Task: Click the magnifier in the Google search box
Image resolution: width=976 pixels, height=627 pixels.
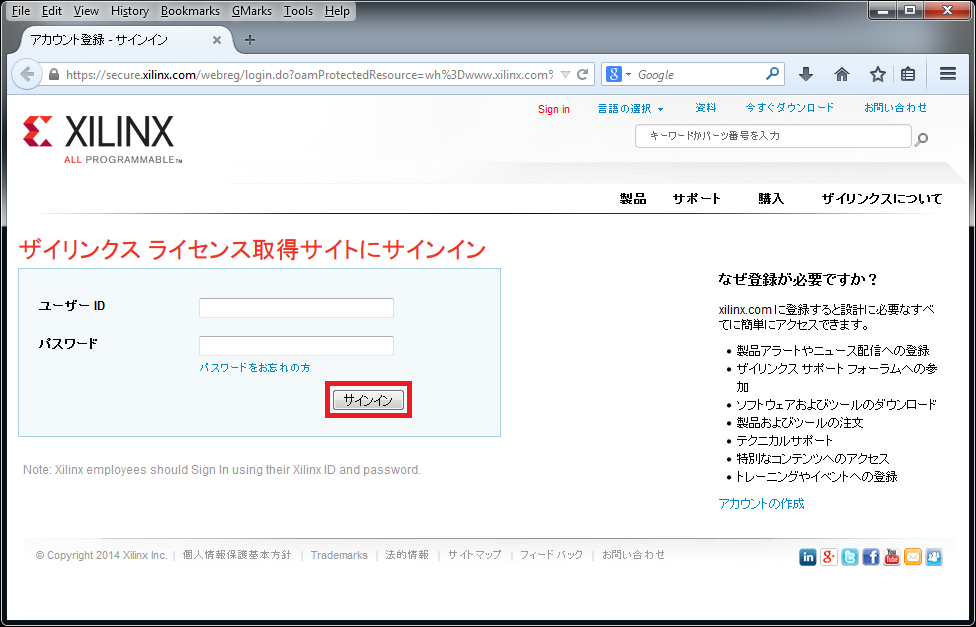Action: (772, 74)
